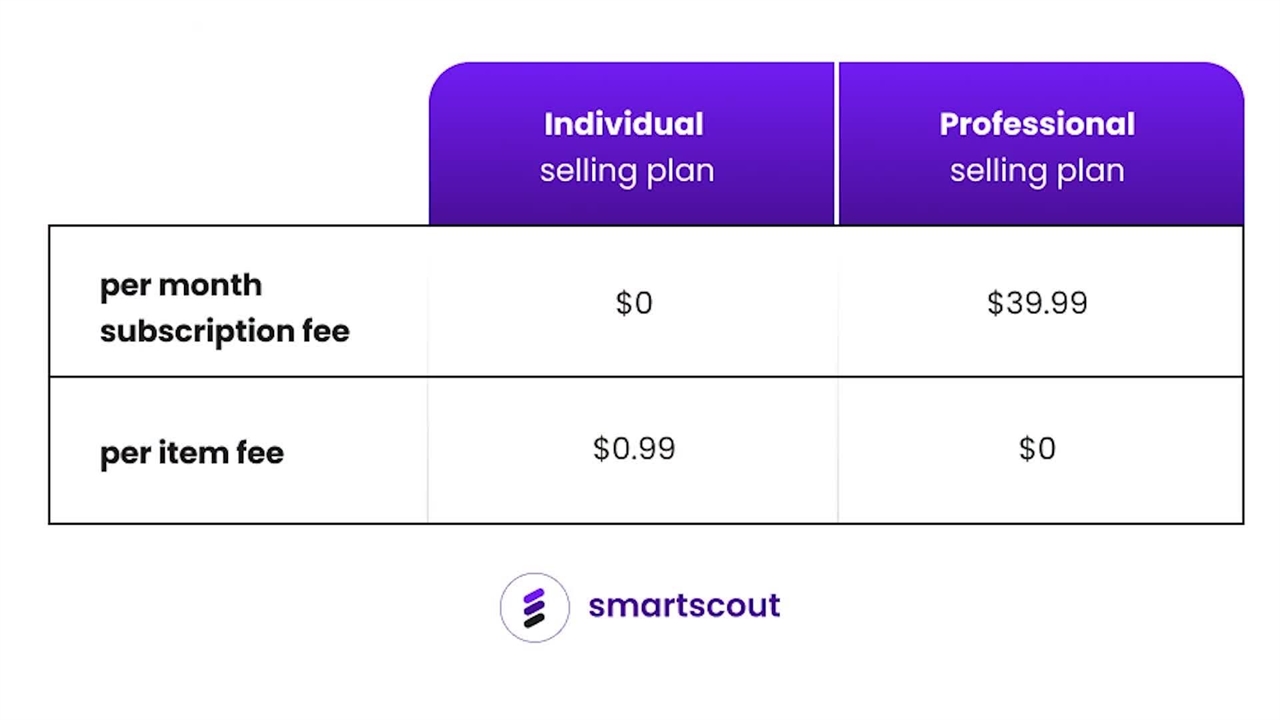Click the "per month" row label text
The width and height of the screenshot is (1280, 720).
(x=181, y=285)
